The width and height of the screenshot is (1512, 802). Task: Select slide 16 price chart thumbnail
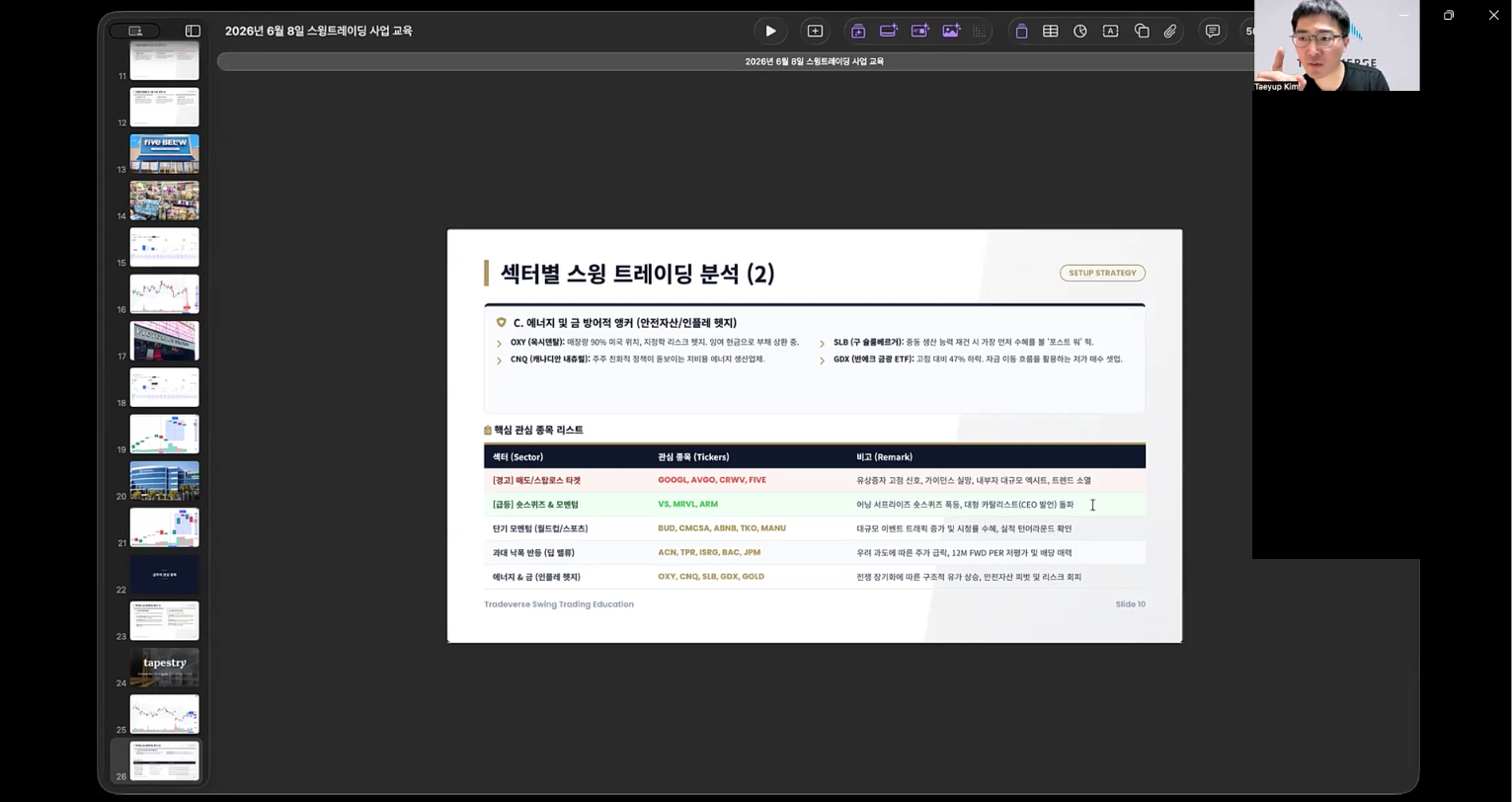[x=164, y=293]
